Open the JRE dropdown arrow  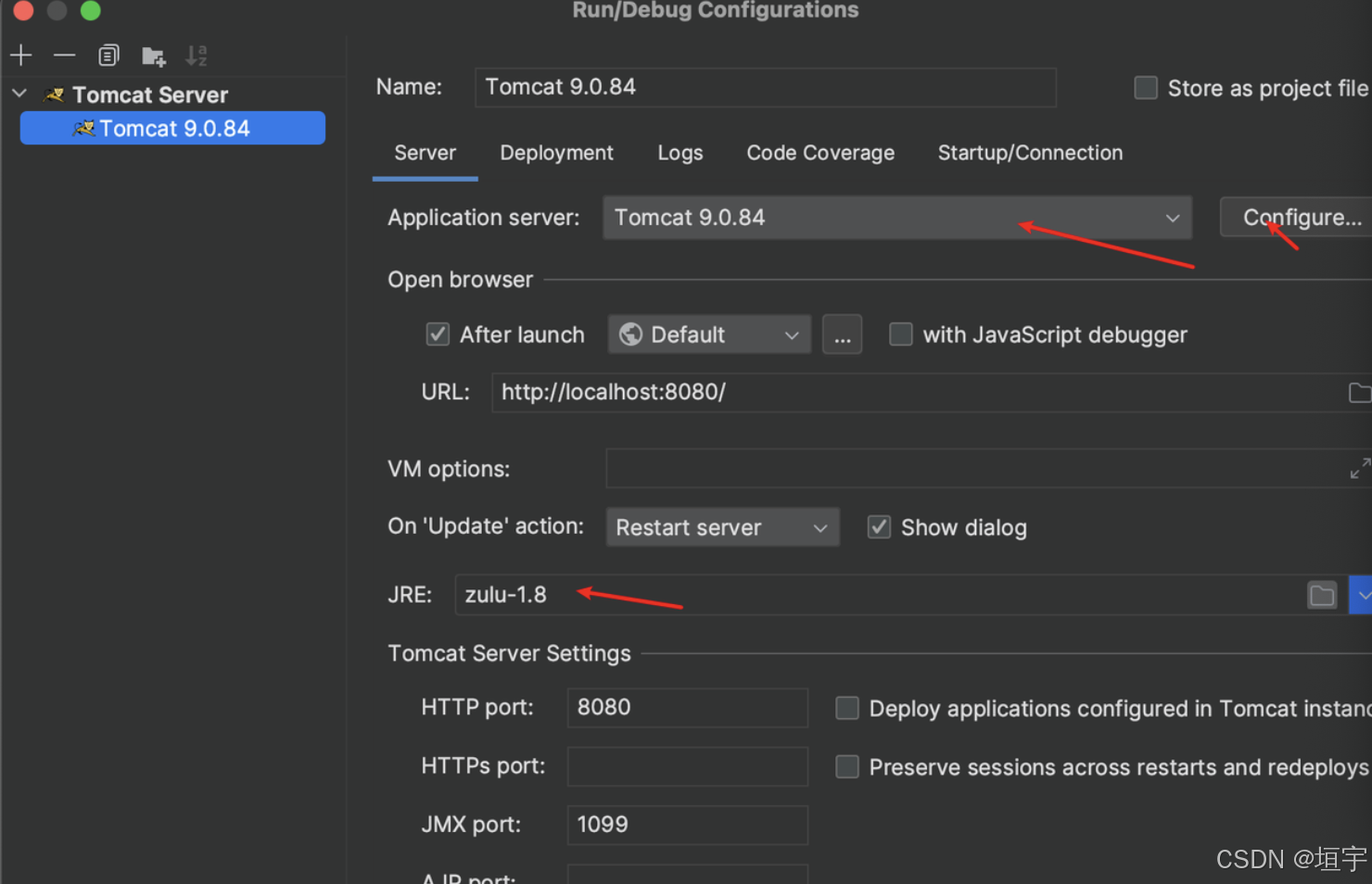1362,595
